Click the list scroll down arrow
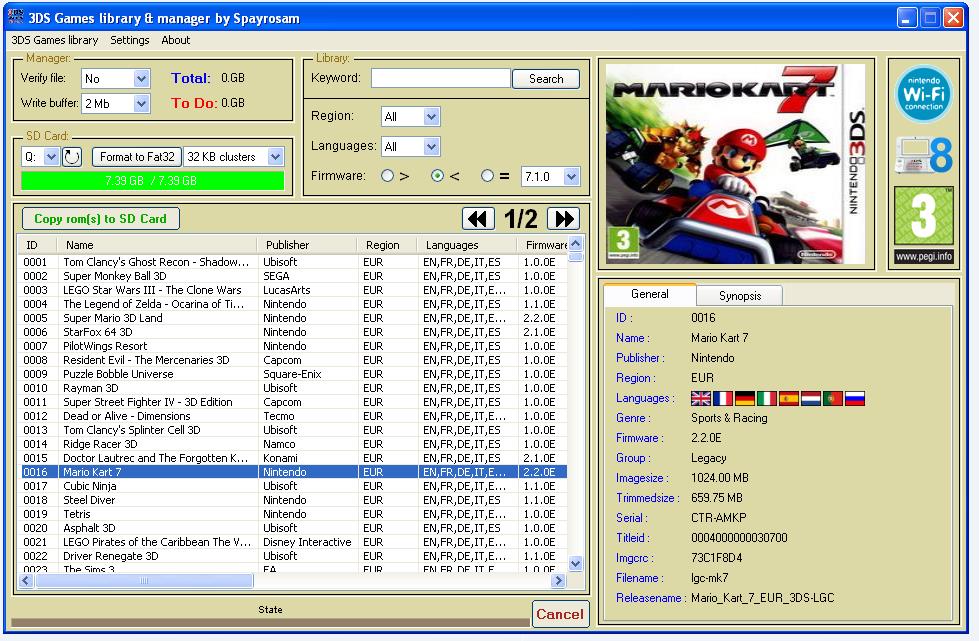979x641 pixels. coord(576,564)
